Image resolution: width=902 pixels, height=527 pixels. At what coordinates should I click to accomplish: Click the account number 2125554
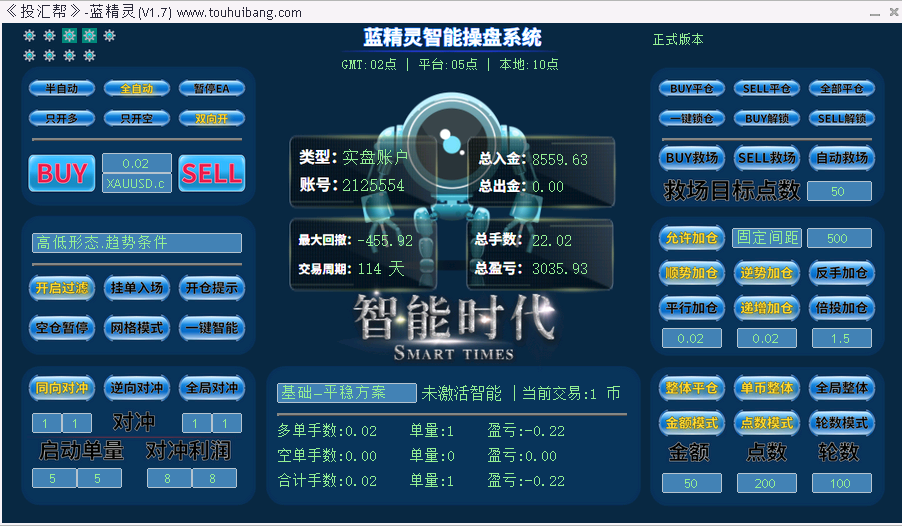click(373, 185)
